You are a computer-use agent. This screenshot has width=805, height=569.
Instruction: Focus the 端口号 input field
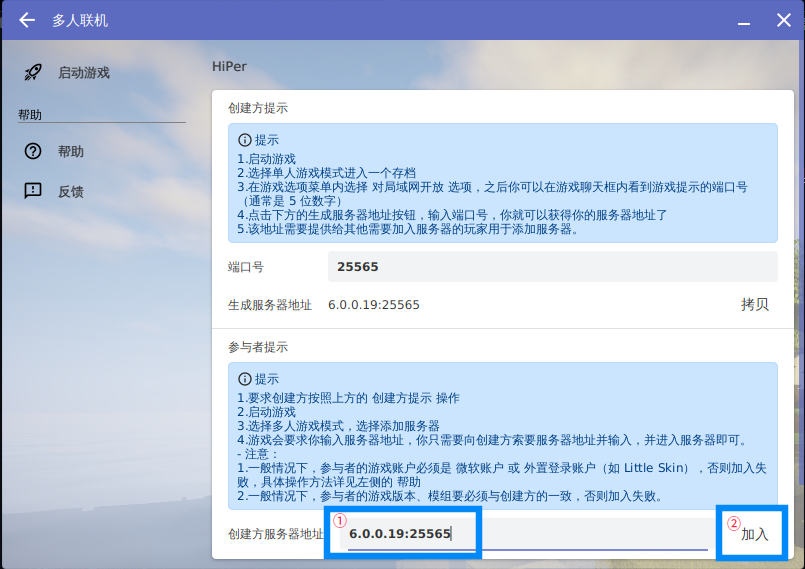(552, 267)
